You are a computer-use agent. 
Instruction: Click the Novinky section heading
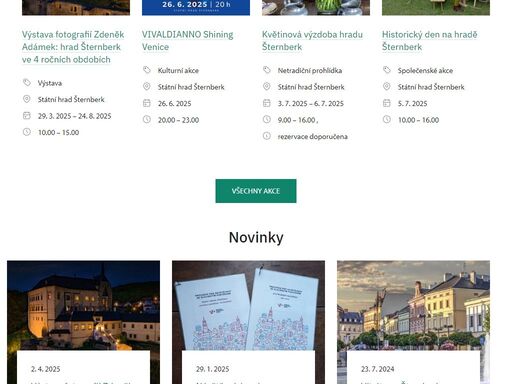tap(256, 238)
